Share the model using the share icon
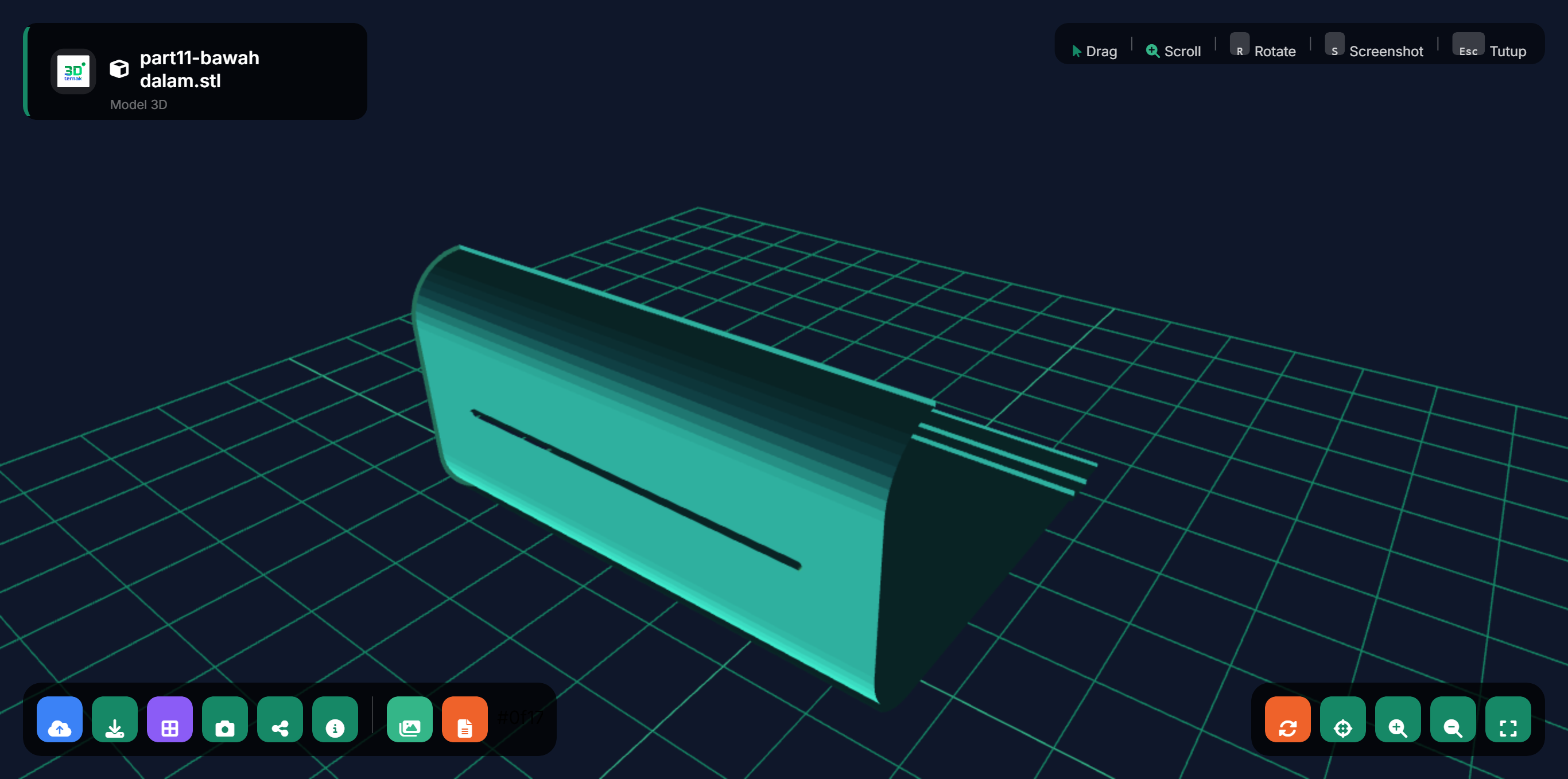The image size is (1568, 779). tap(280, 719)
